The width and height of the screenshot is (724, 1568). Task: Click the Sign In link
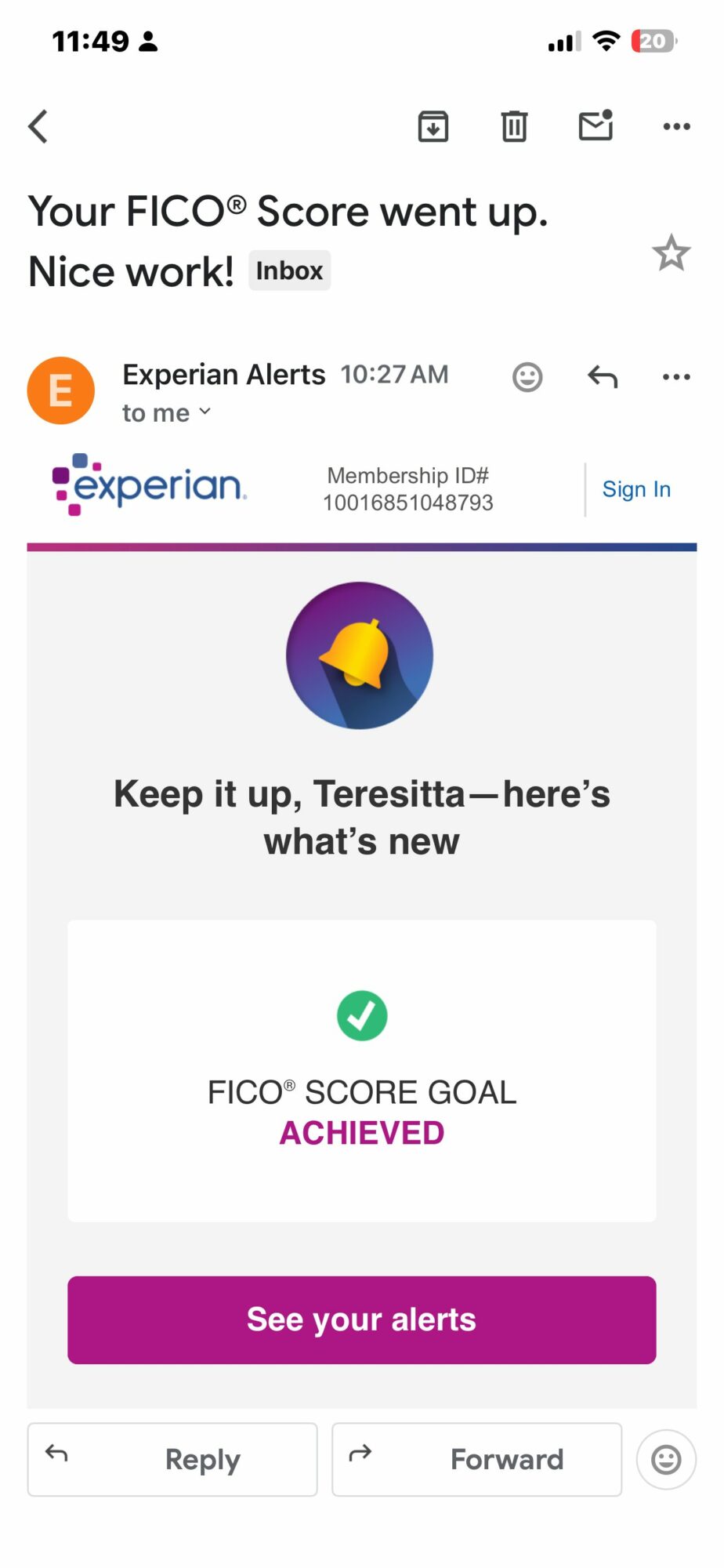636,489
